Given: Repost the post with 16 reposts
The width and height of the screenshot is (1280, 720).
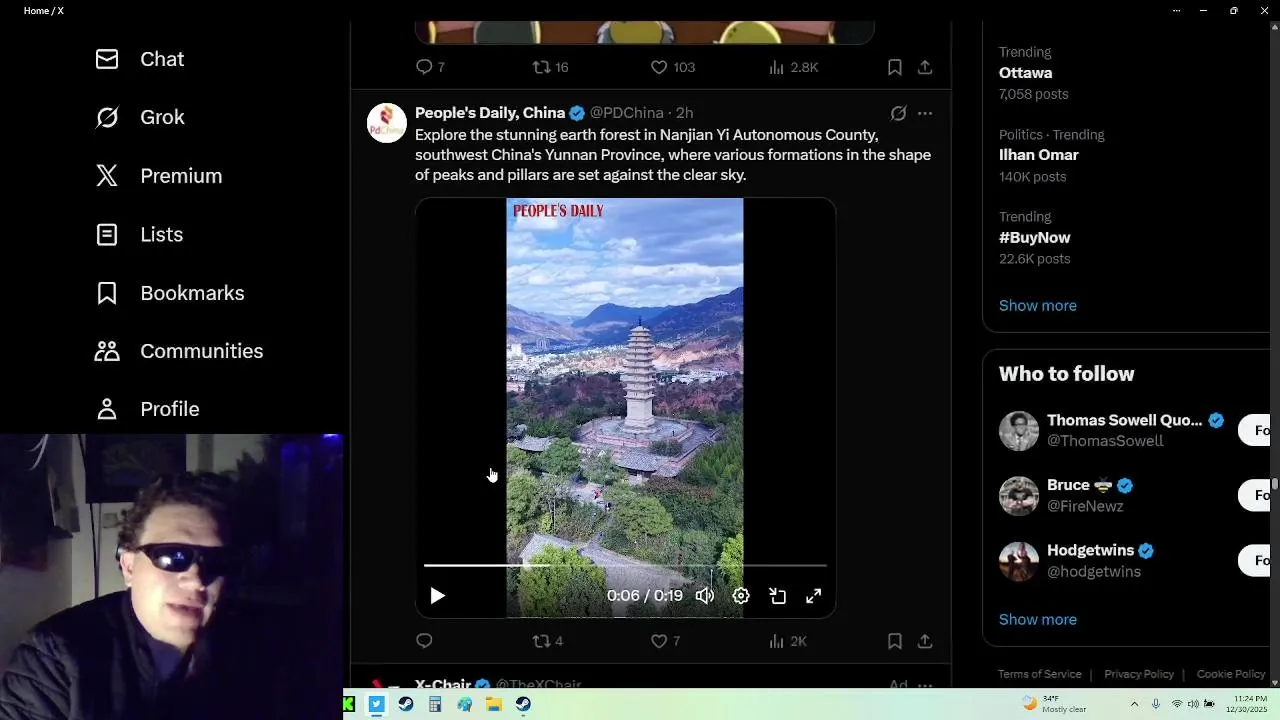Looking at the screenshot, I should (x=550, y=67).
